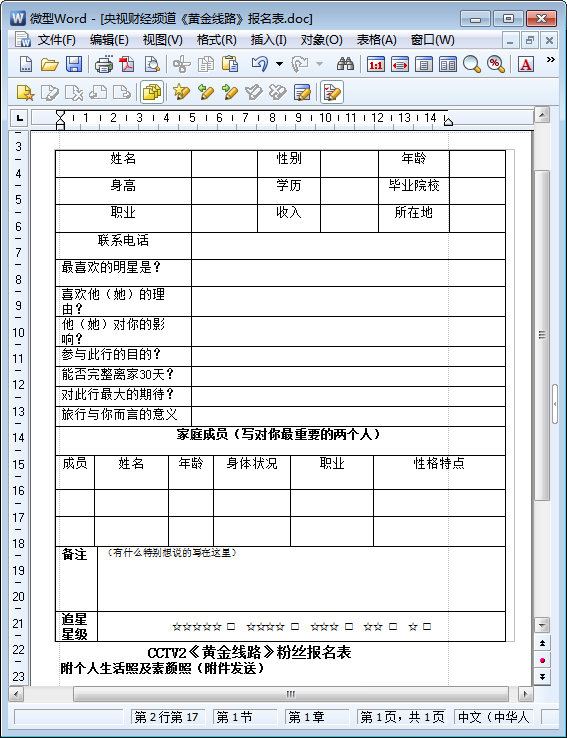Click vertical scrollbar up arrow
Screen dimensions: 567x738
(x=542, y=115)
